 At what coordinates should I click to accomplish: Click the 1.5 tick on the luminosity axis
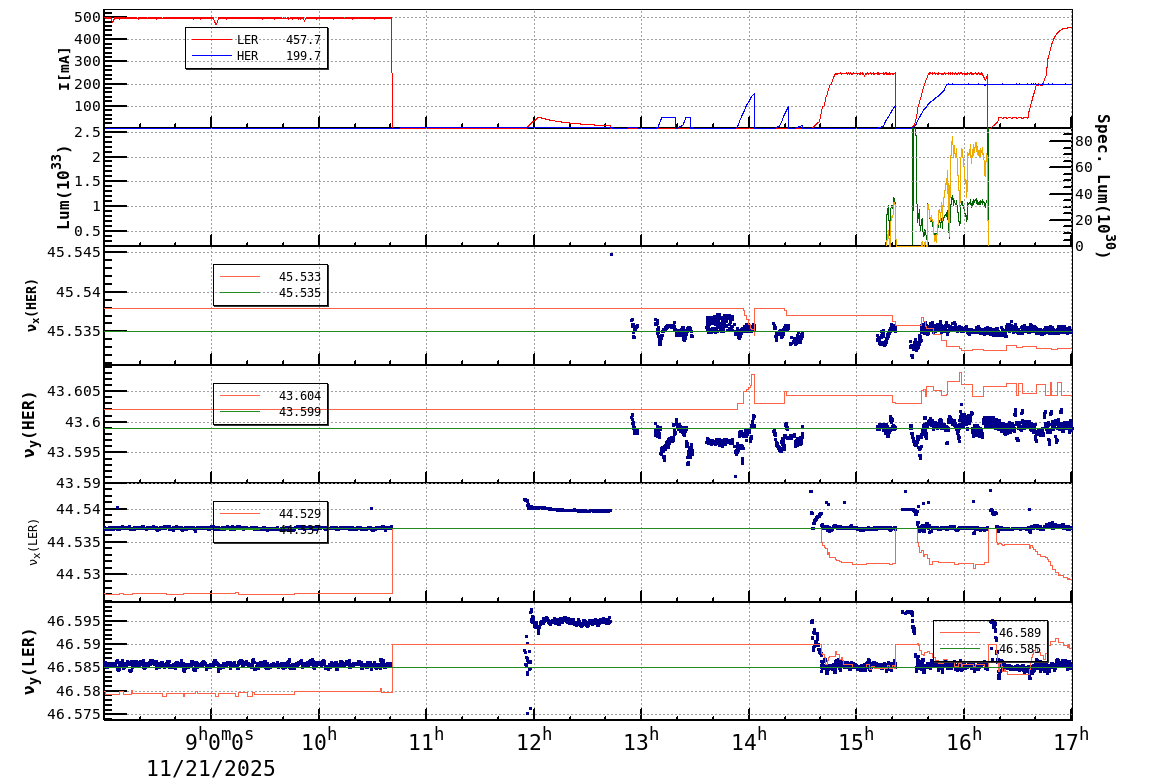point(88,182)
